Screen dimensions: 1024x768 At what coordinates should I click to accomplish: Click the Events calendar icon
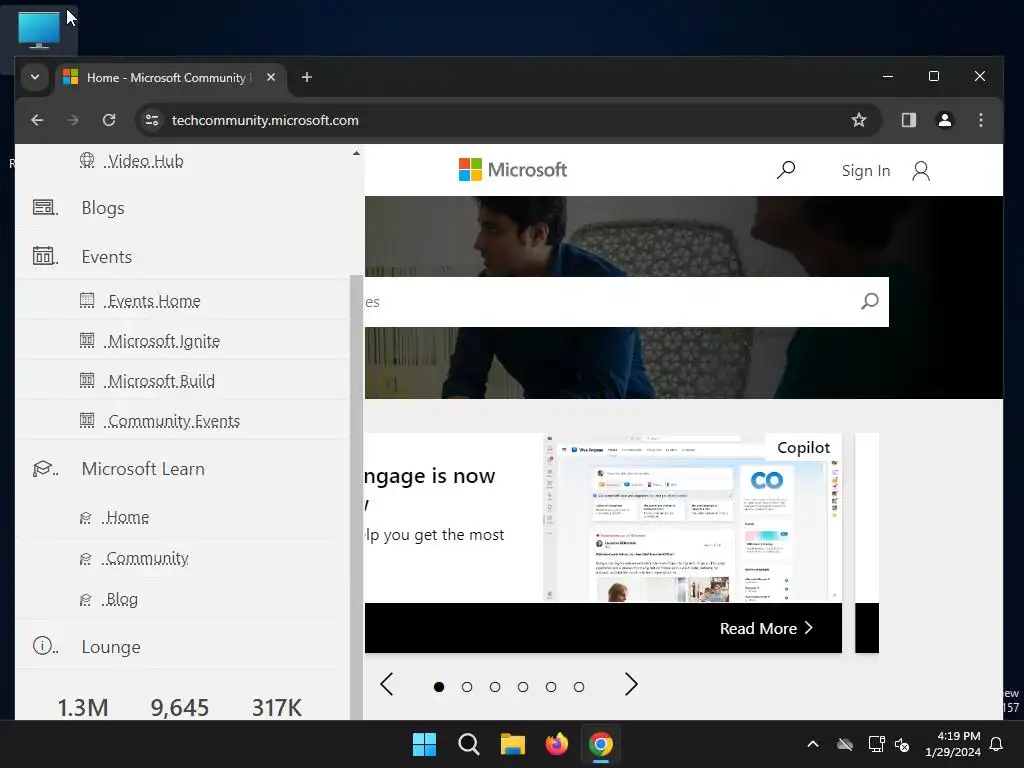click(x=44, y=256)
